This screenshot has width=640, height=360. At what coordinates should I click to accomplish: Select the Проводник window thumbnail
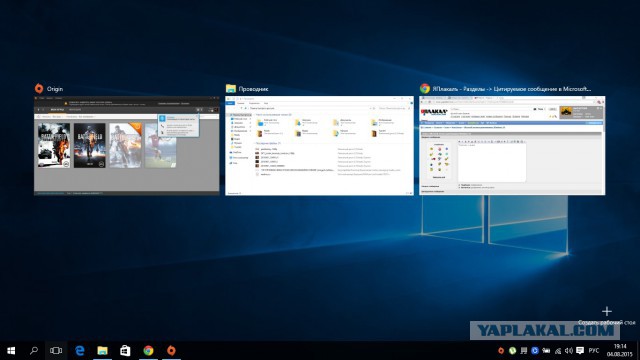[x=319, y=146]
